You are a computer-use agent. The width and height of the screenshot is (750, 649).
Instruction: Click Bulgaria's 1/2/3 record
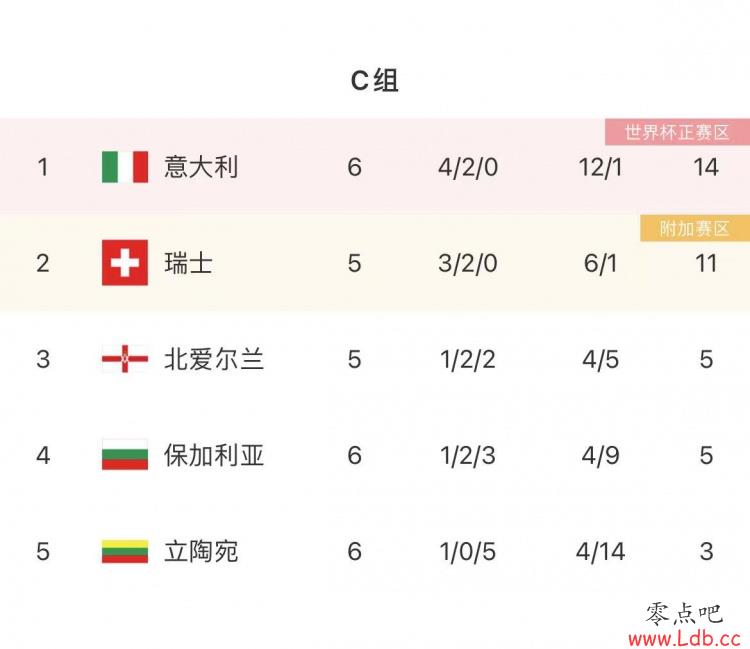(468, 455)
